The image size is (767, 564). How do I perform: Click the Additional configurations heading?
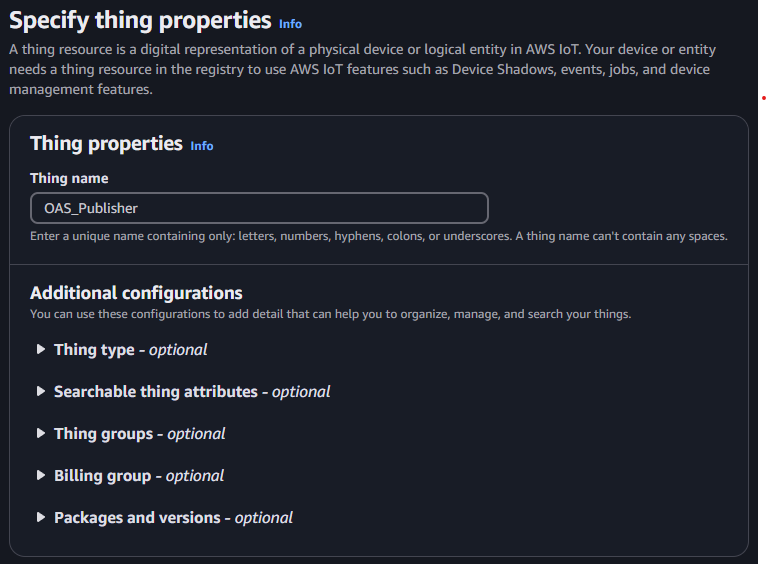click(136, 293)
